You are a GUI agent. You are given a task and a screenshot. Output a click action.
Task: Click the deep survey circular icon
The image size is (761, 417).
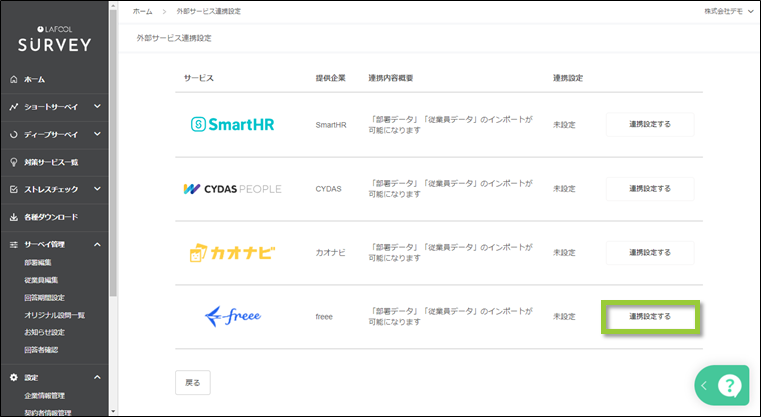click(13, 133)
